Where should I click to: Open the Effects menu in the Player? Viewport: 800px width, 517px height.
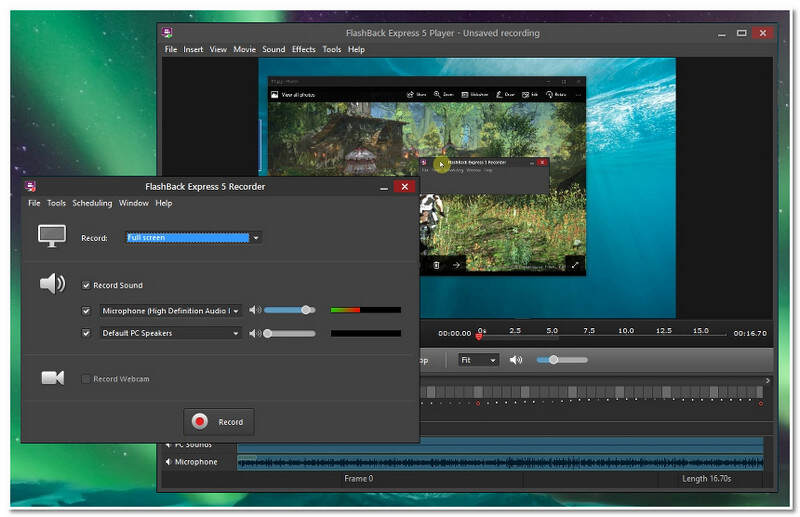pos(303,49)
